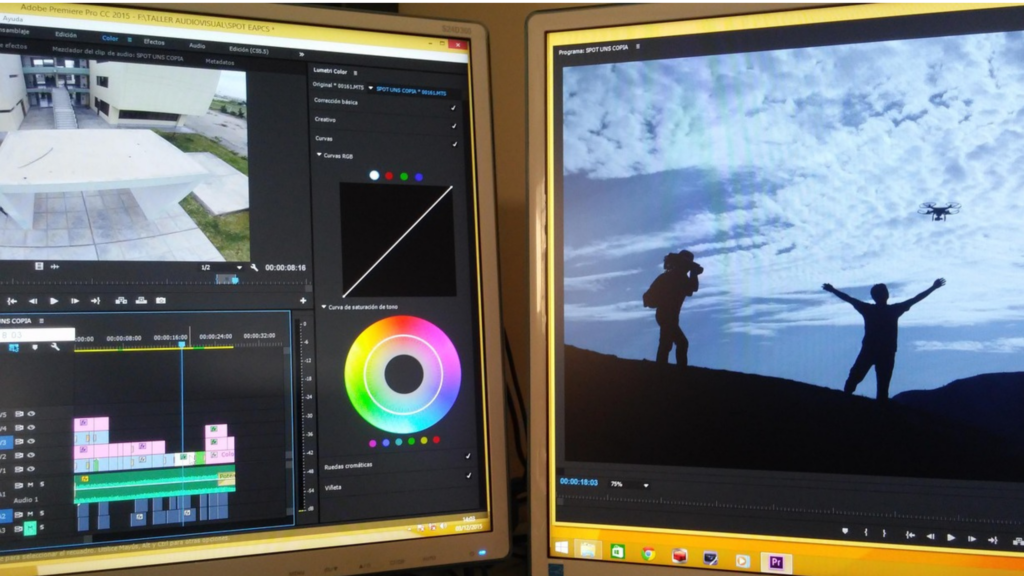Click the Export Frame camera icon
Viewport: 1024px width, 576px height.
tap(161, 300)
